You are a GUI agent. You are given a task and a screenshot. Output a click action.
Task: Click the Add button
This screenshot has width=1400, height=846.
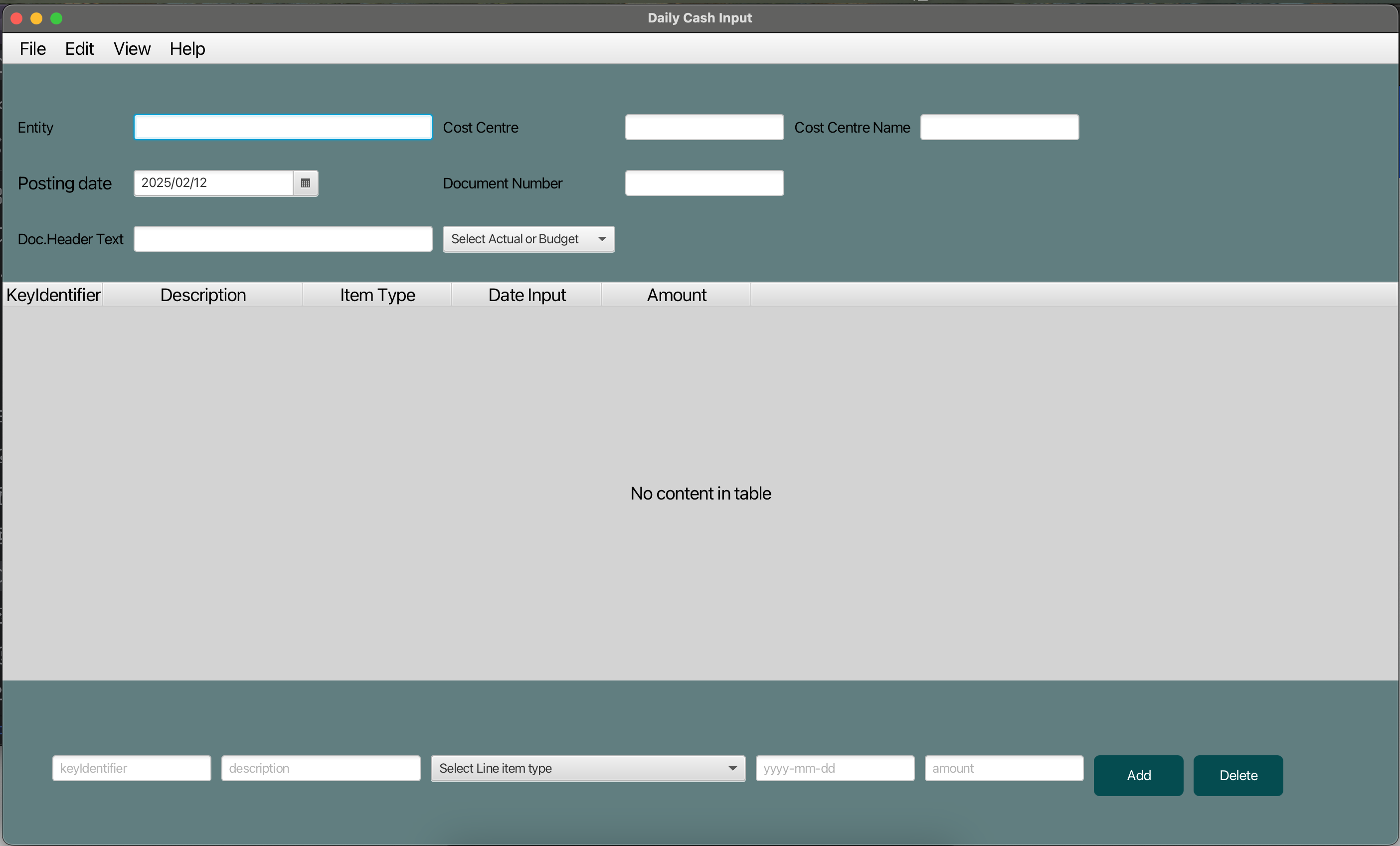[x=1138, y=775]
